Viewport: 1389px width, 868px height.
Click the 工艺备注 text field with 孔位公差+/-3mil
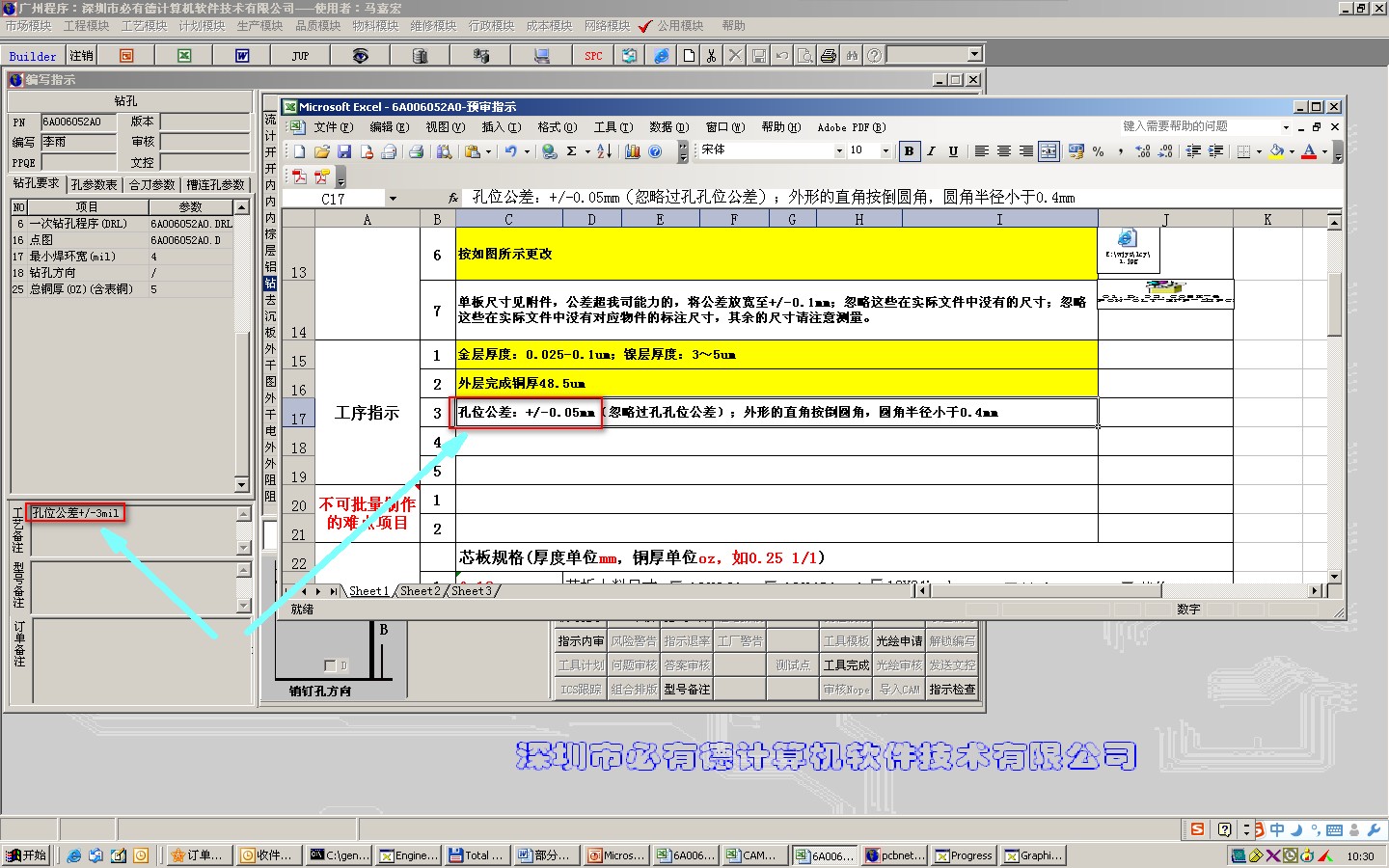(x=132, y=530)
